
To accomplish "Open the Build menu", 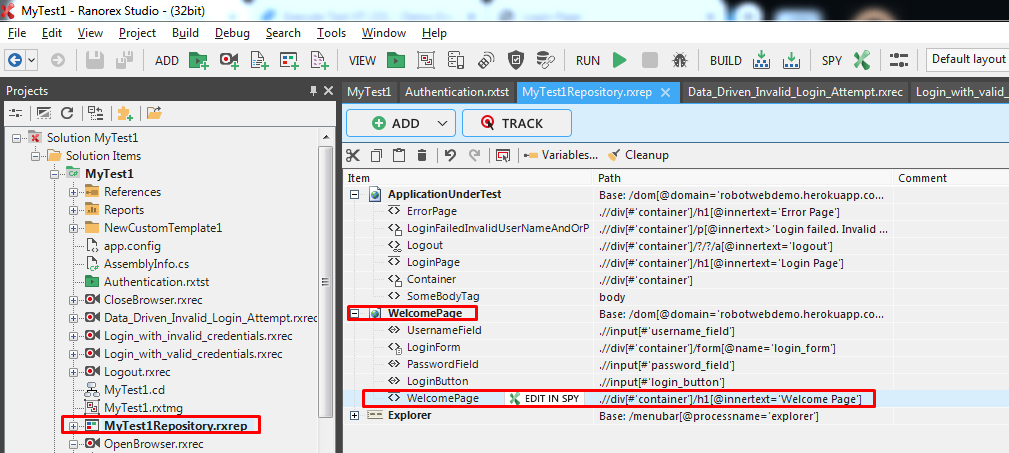I will 185,33.
